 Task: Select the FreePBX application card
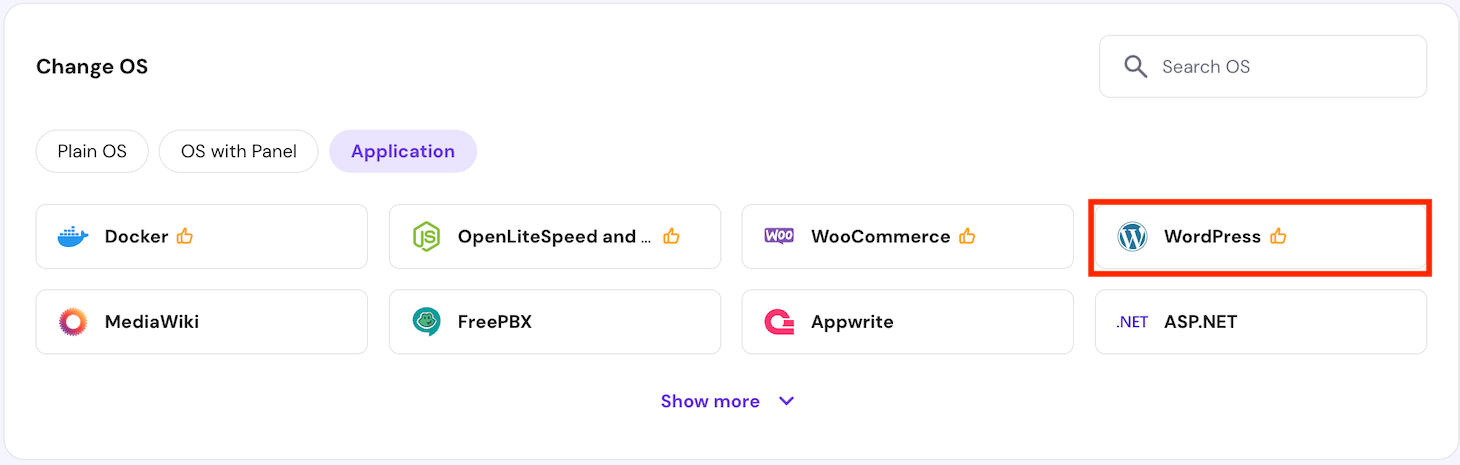click(554, 322)
